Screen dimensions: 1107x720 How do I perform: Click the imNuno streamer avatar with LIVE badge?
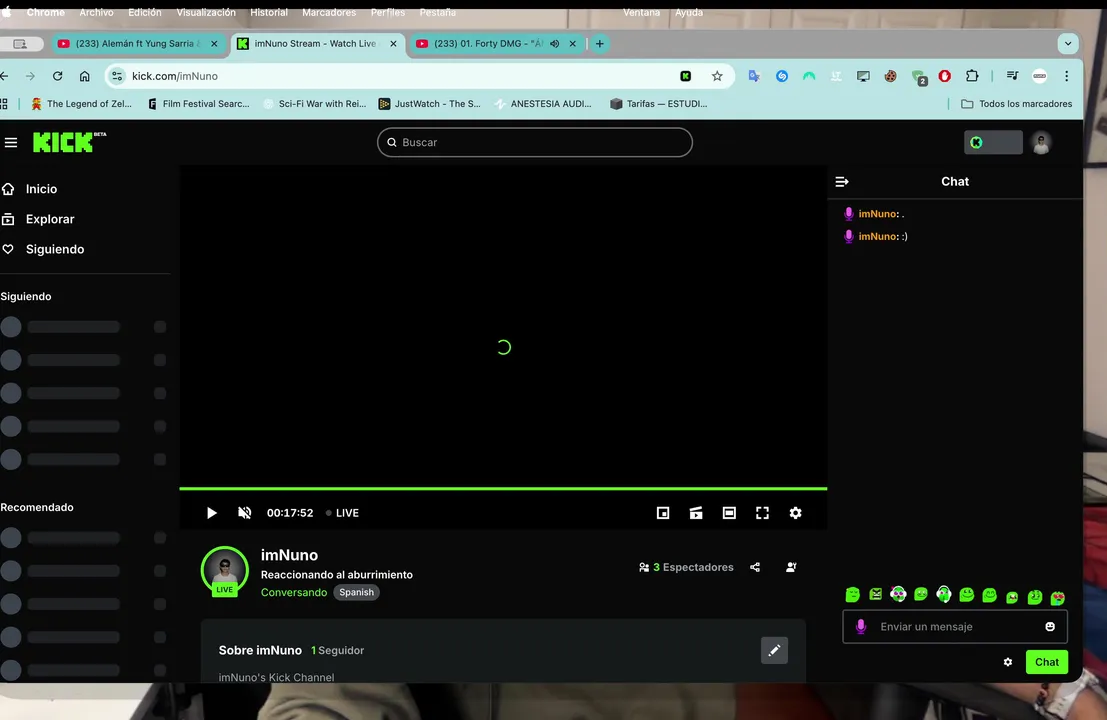click(225, 571)
